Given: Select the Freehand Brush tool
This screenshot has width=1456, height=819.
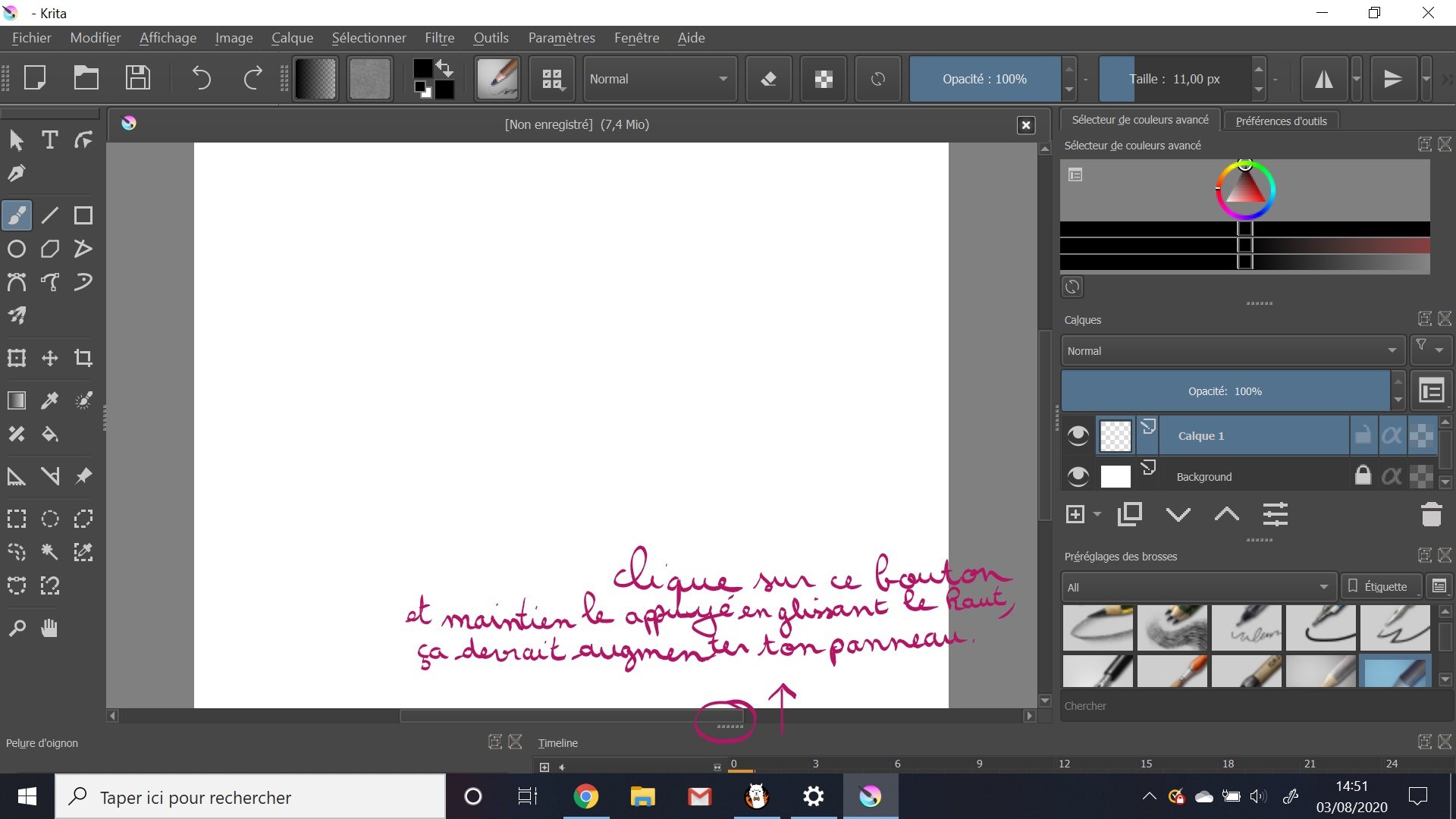Looking at the screenshot, I should pyautogui.click(x=17, y=215).
